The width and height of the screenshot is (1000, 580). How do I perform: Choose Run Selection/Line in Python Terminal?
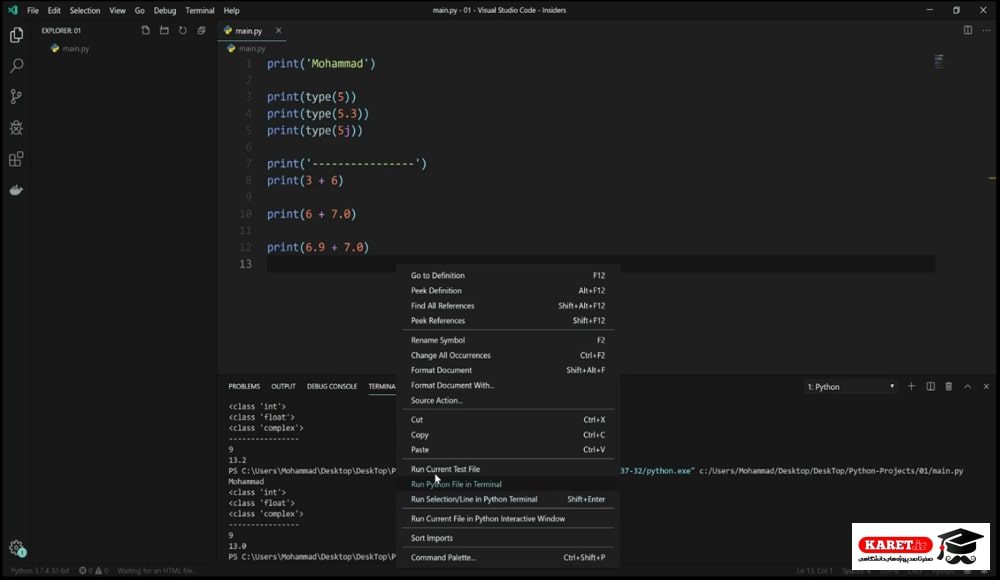(508, 499)
